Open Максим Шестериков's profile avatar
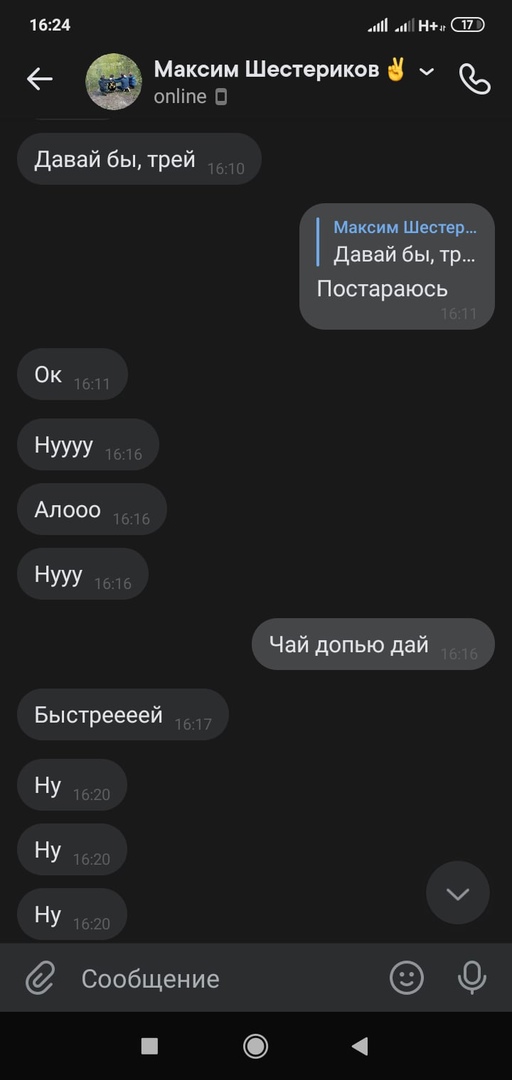Viewport: 512px width, 1080px height. pos(114,81)
